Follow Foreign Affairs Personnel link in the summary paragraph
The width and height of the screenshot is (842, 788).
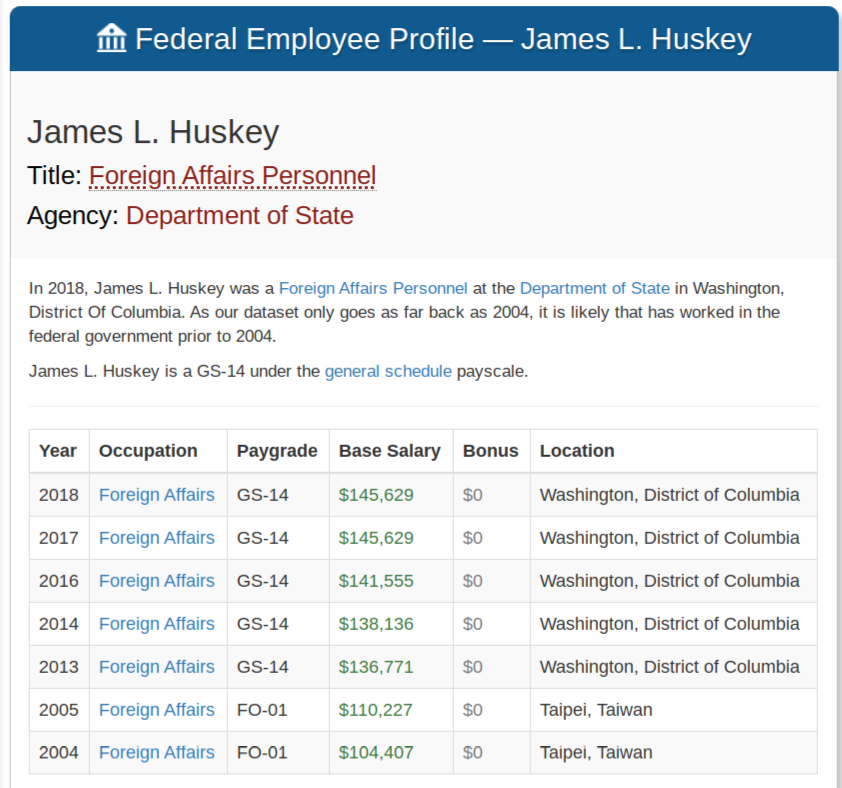point(373,288)
